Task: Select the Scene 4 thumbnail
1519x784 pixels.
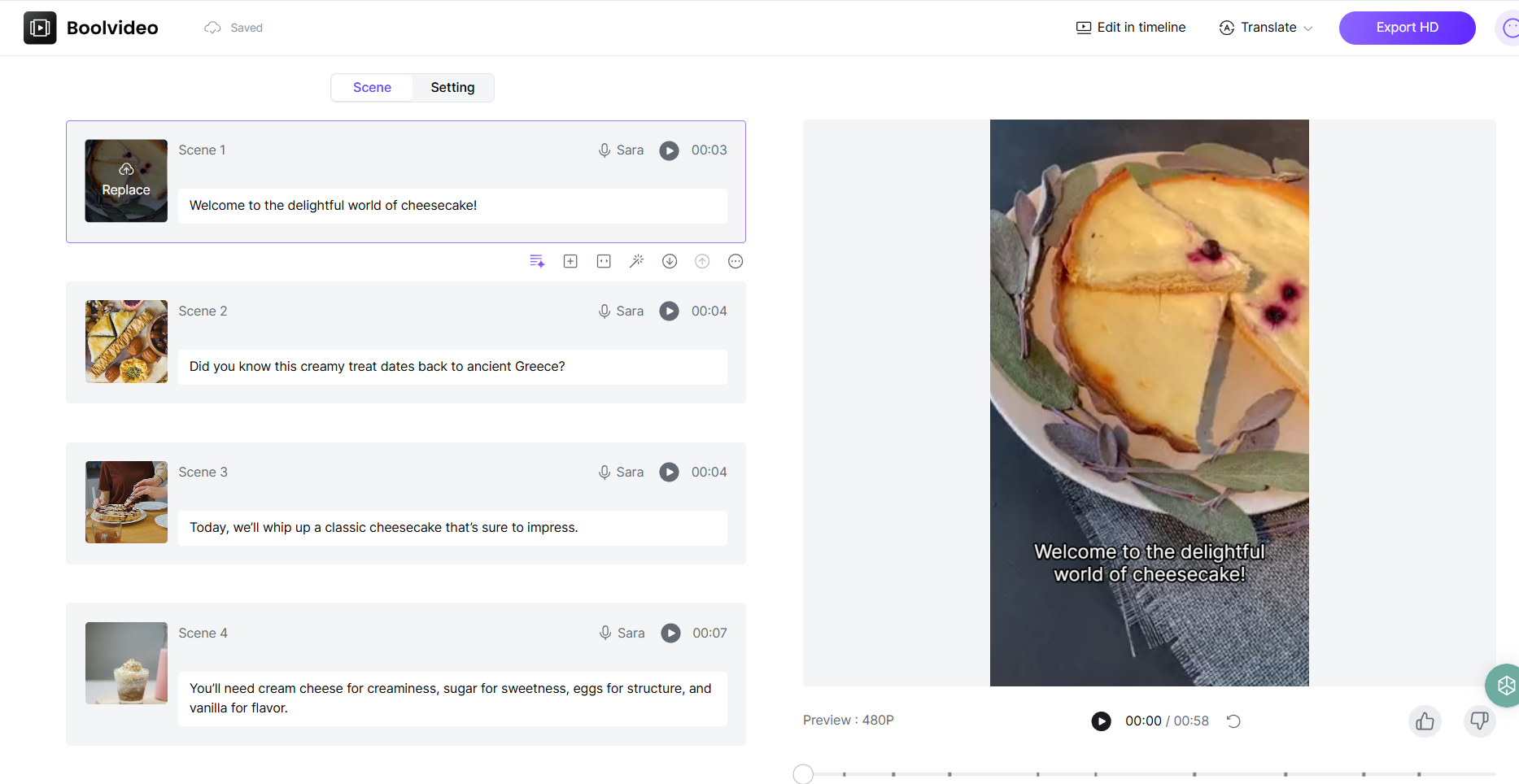Action: pyautogui.click(x=126, y=664)
